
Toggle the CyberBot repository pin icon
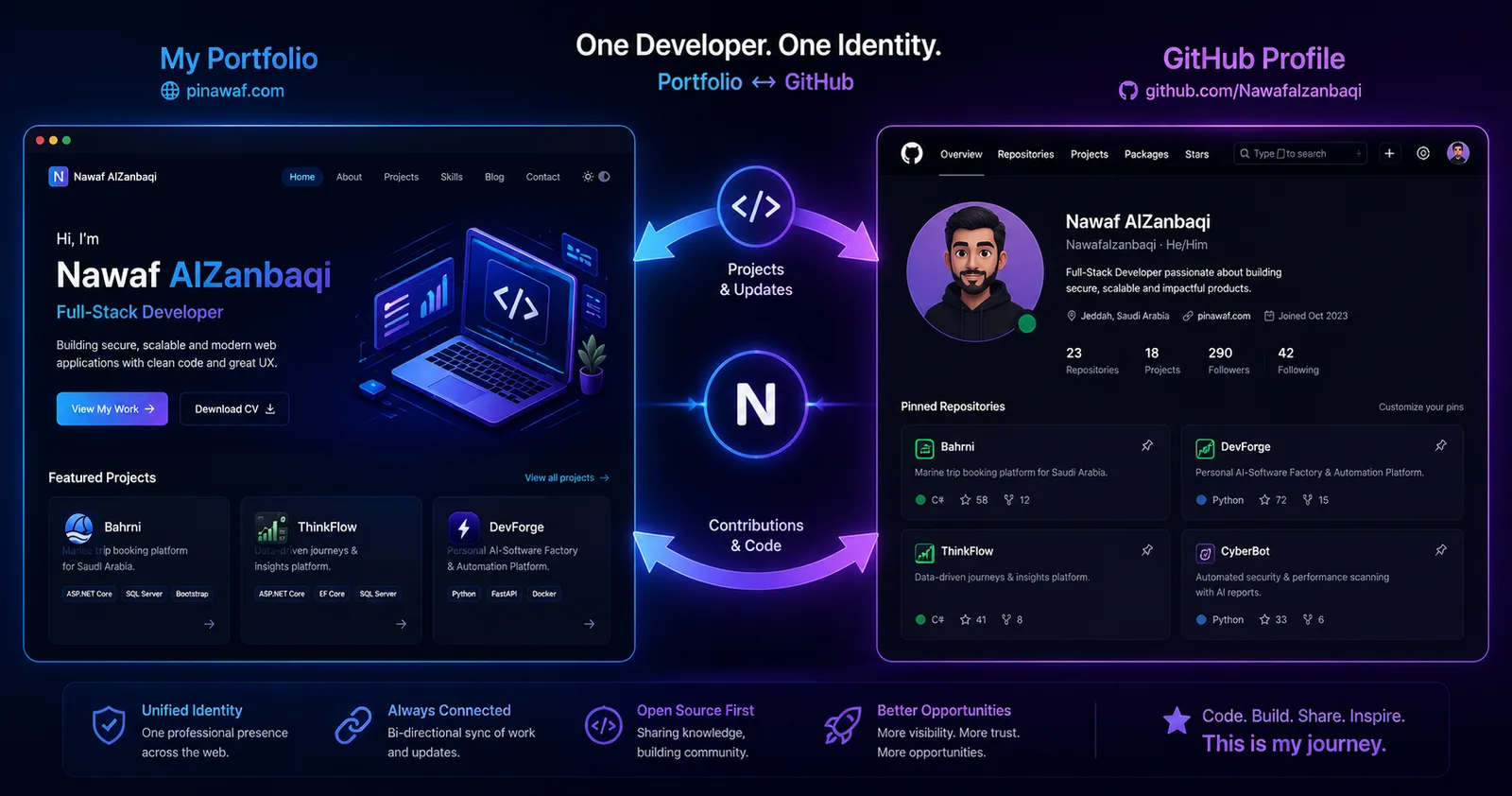click(x=1441, y=550)
